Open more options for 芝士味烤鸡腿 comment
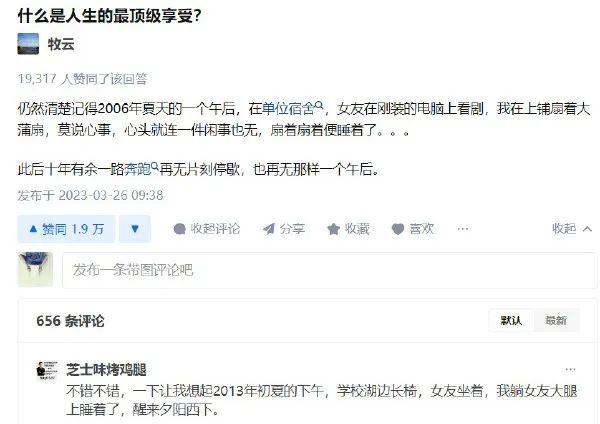 570,369
